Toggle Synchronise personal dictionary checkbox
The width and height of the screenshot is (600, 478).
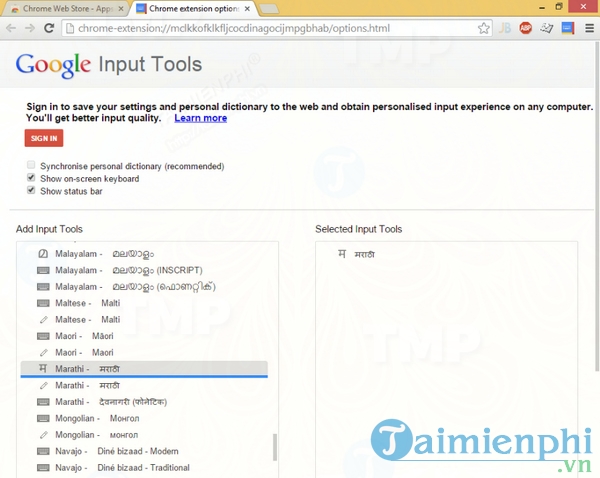(31, 165)
